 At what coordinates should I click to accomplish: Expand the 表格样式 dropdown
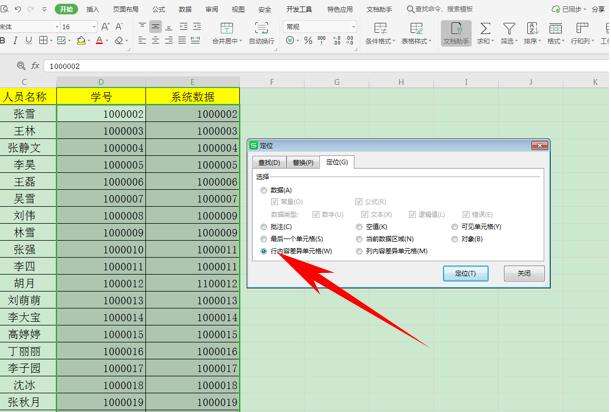[x=430, y=41]
